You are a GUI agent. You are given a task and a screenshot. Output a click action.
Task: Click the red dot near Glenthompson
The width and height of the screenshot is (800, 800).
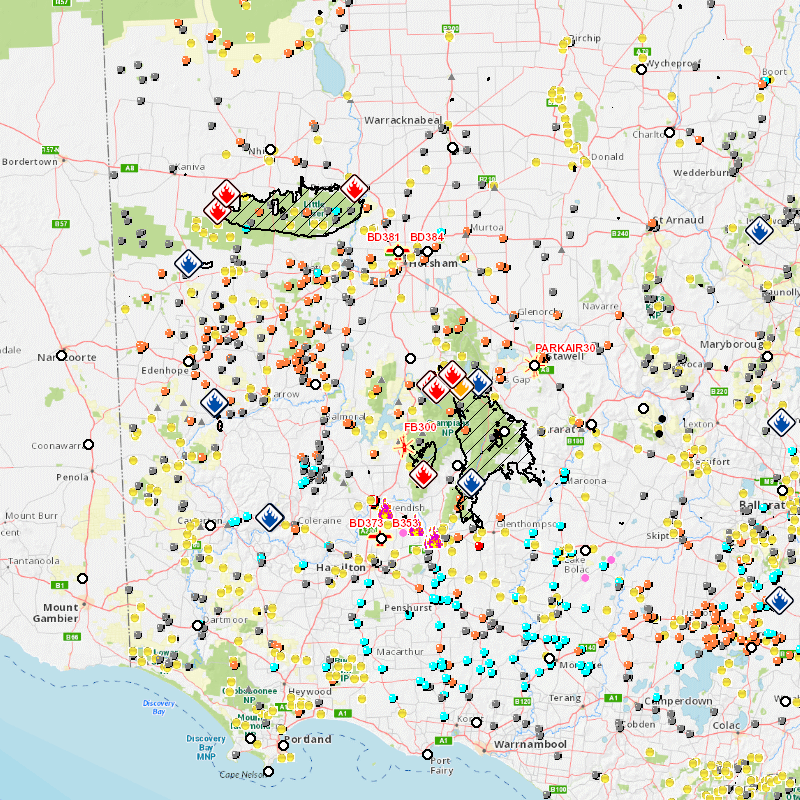(x=479, y=546)
